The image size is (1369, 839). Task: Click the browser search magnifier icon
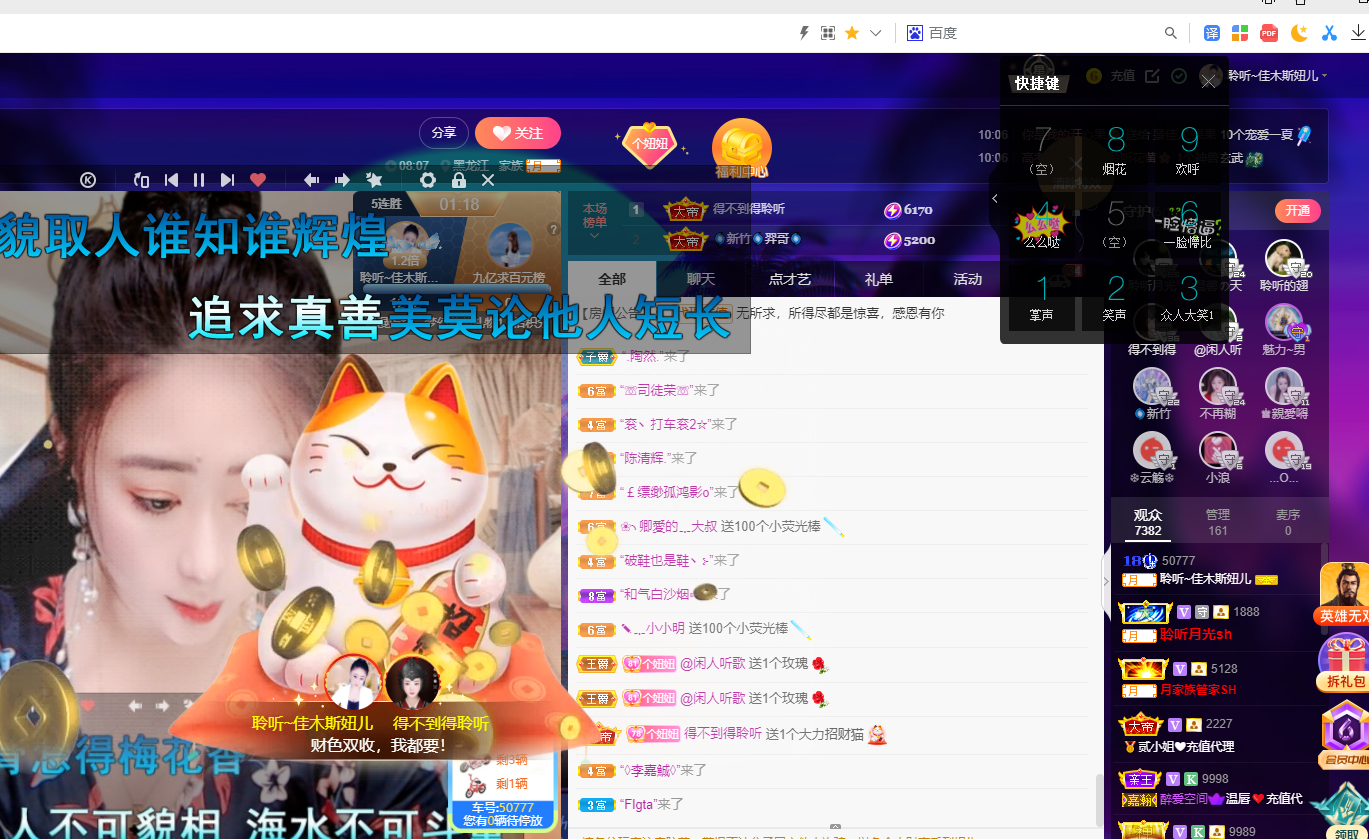pyautogui.click(x=1171, y=33)
